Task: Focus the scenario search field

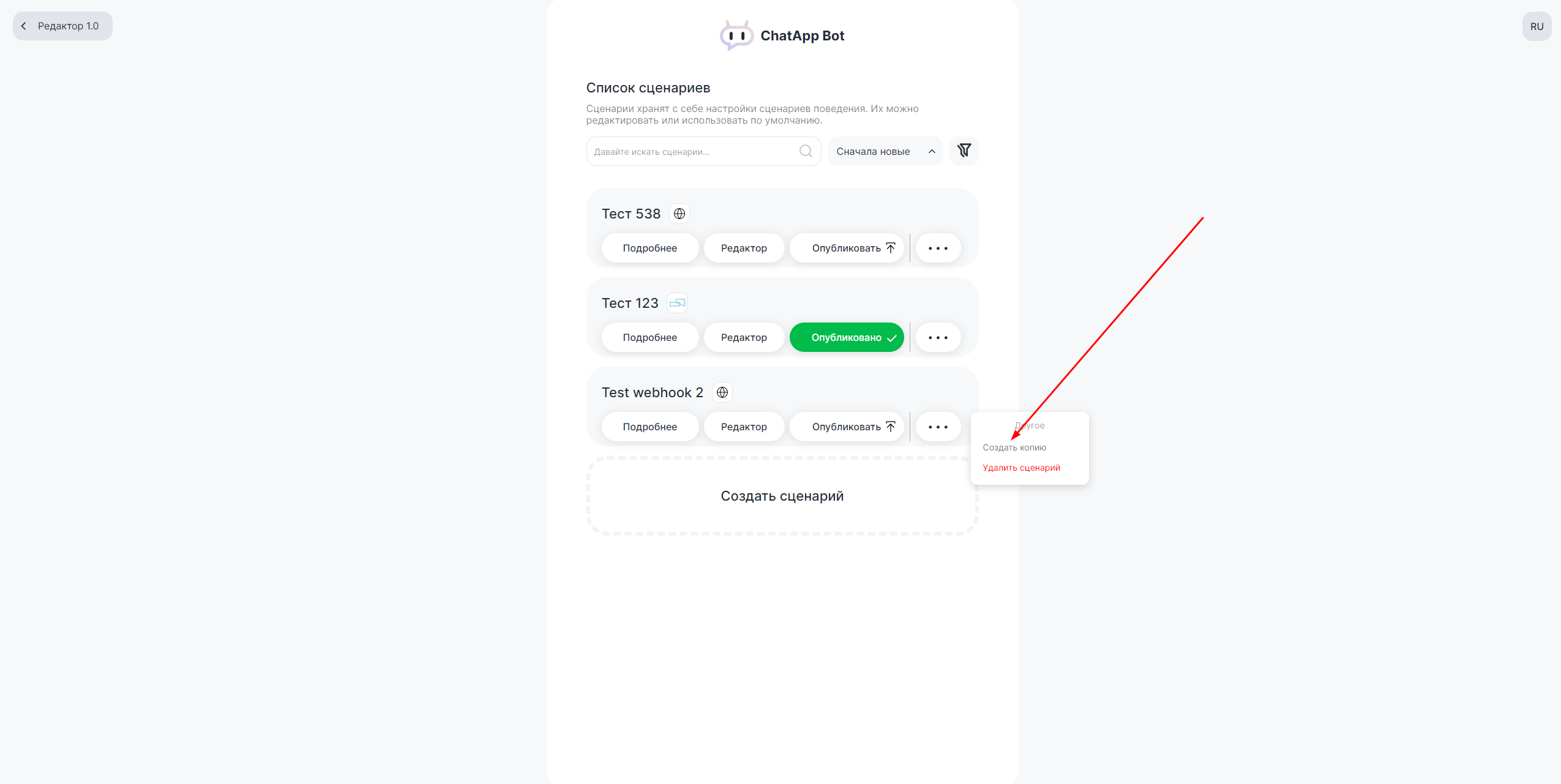Action: tap(692, 151)
